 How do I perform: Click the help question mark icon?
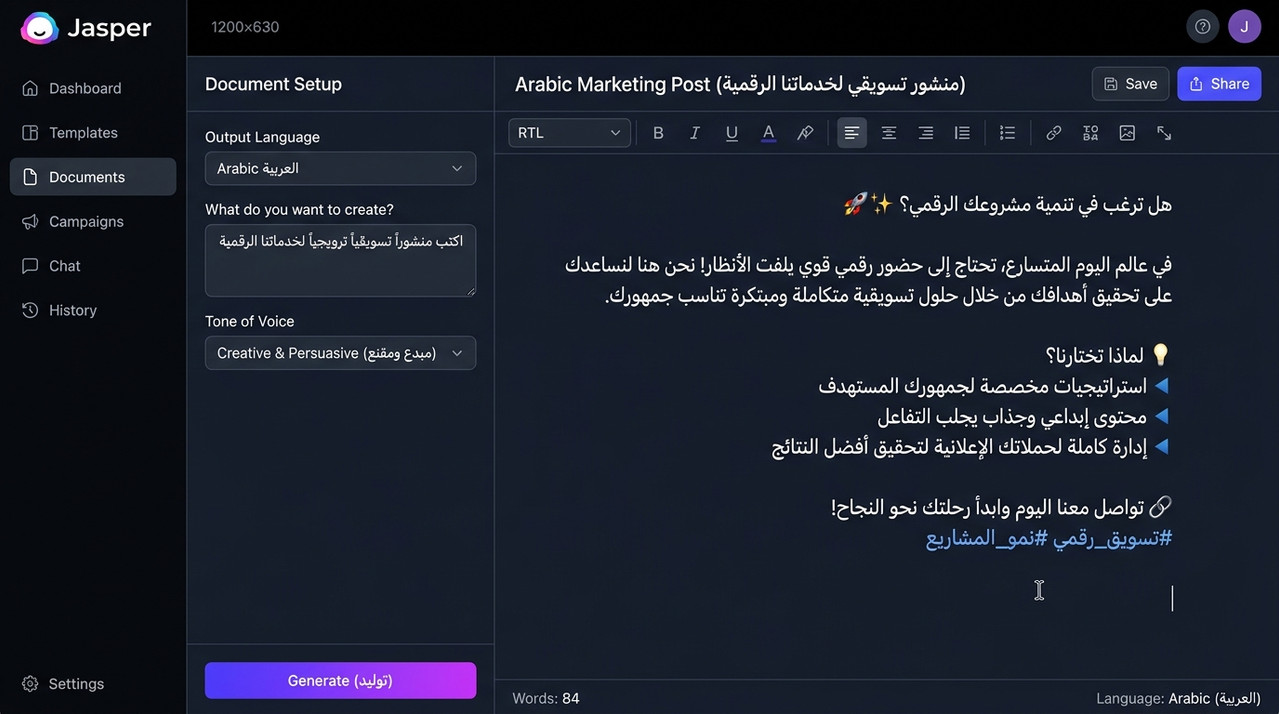coord(1202,27)
